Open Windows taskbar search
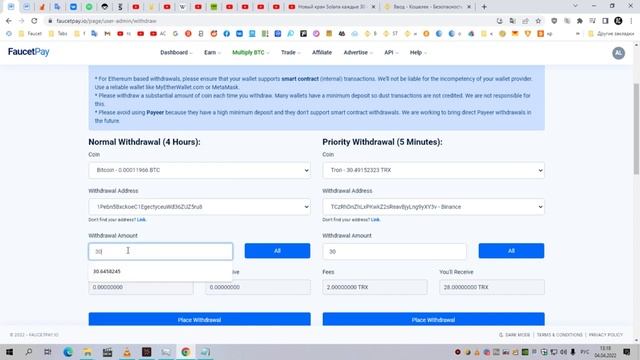Screen dimensions: 640x360 [29, 352]
